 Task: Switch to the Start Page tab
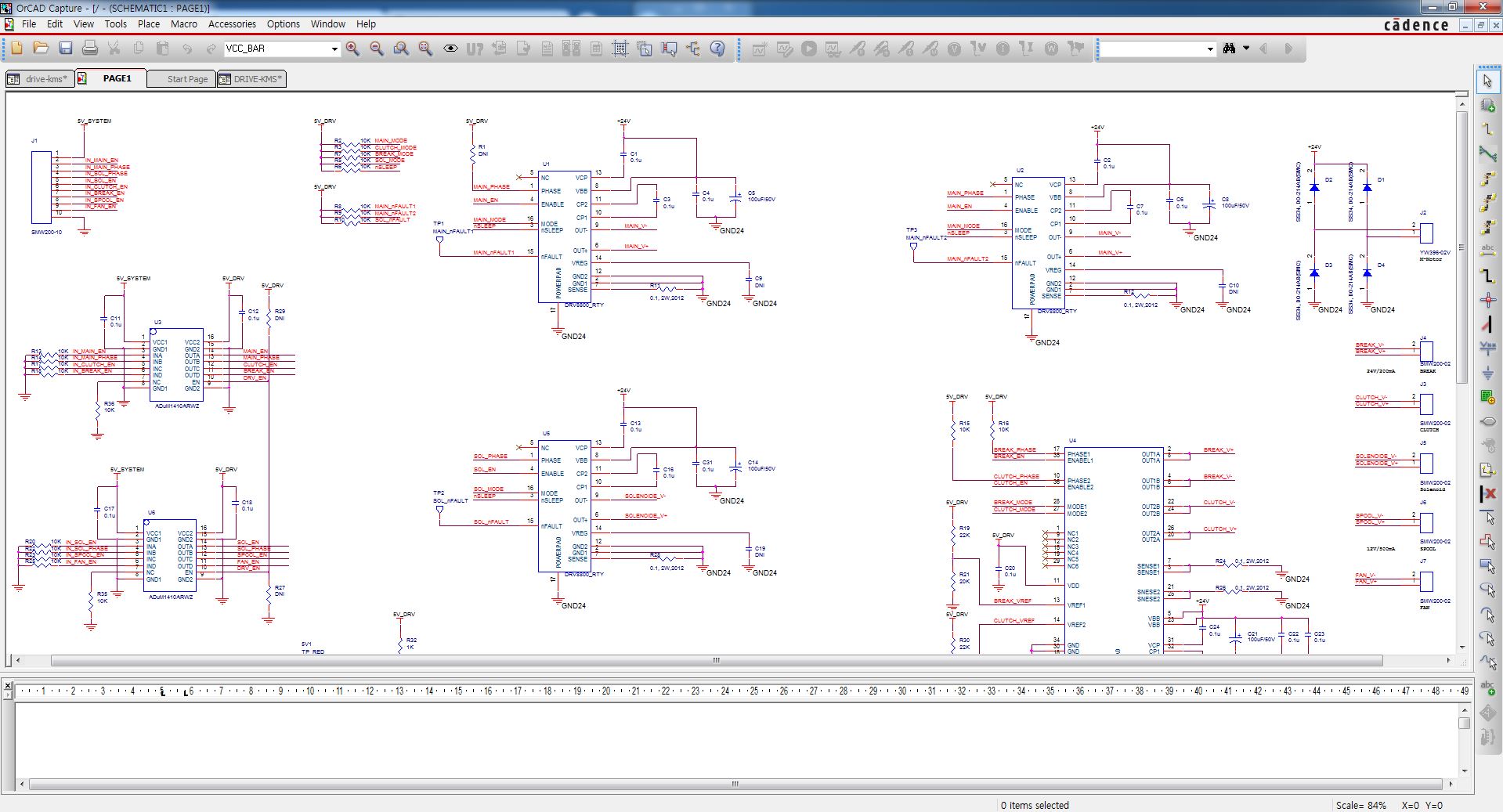187,79
